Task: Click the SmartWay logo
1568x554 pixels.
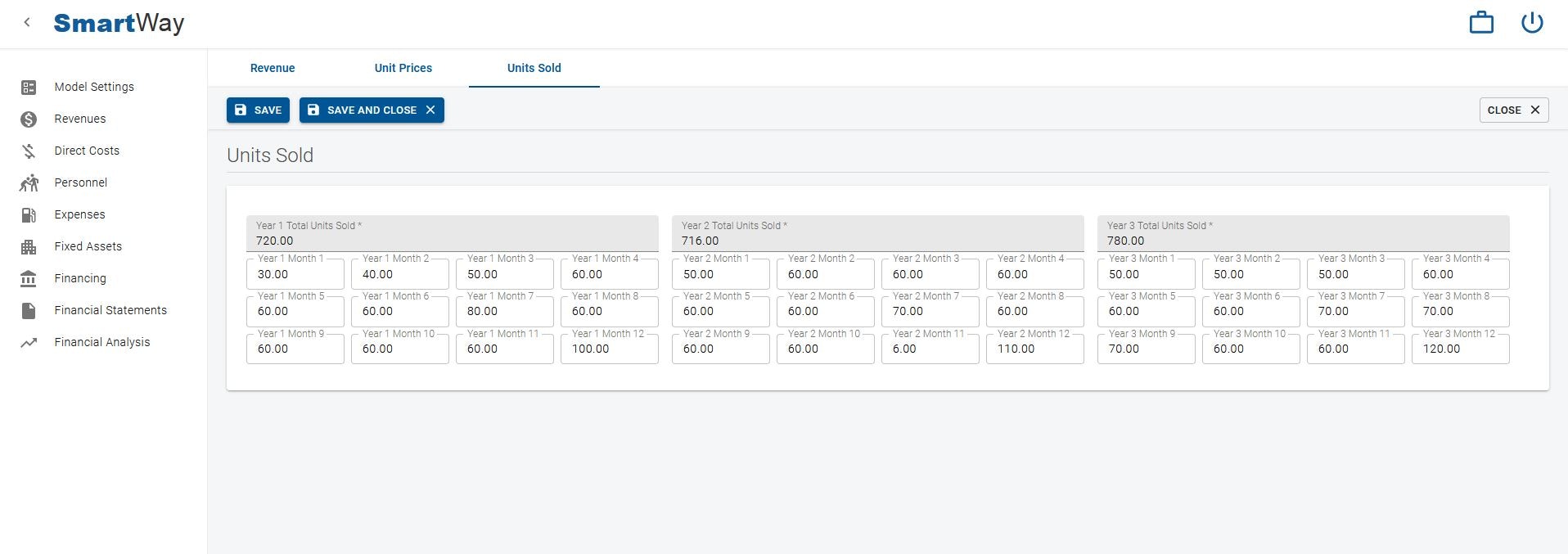Action: pos(119,23)
